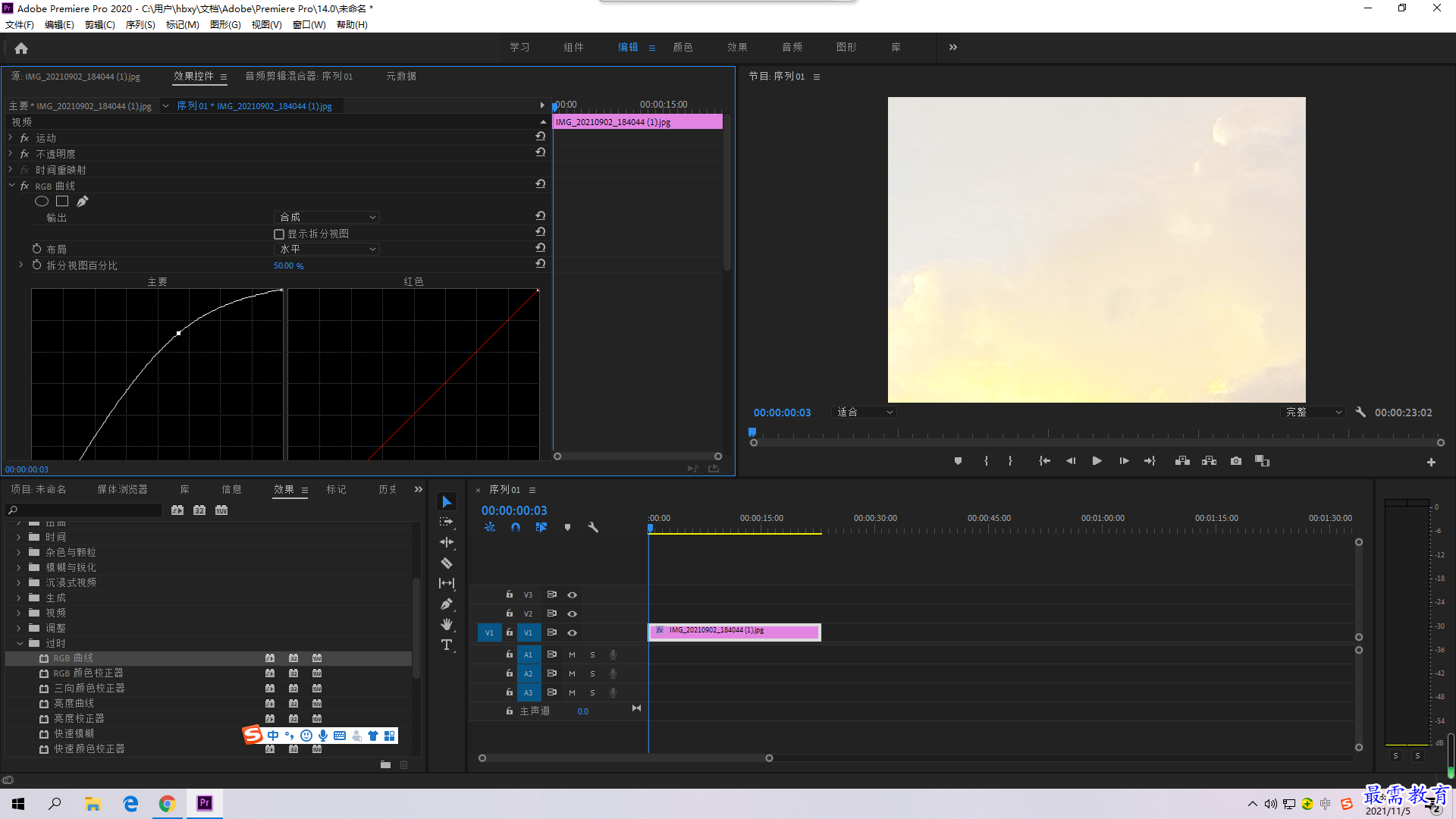
Task: Expand Motion (运动) effect properties
Action: [x=11, y=137]
